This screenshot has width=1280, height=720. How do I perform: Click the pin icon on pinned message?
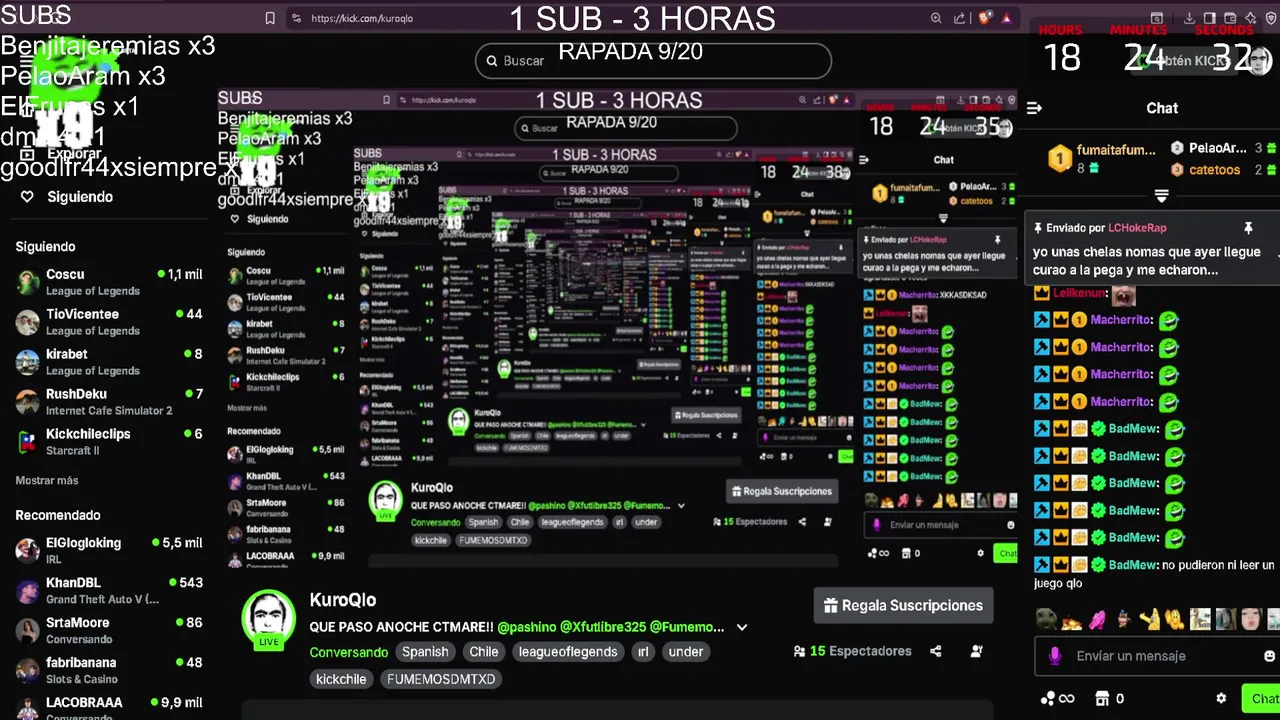(1248, 228)
